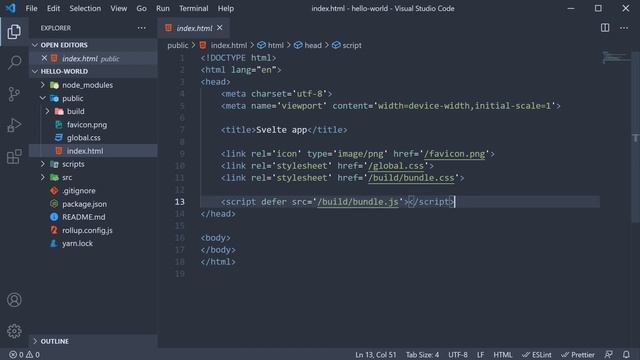Open package.json file

coord(93,204)
